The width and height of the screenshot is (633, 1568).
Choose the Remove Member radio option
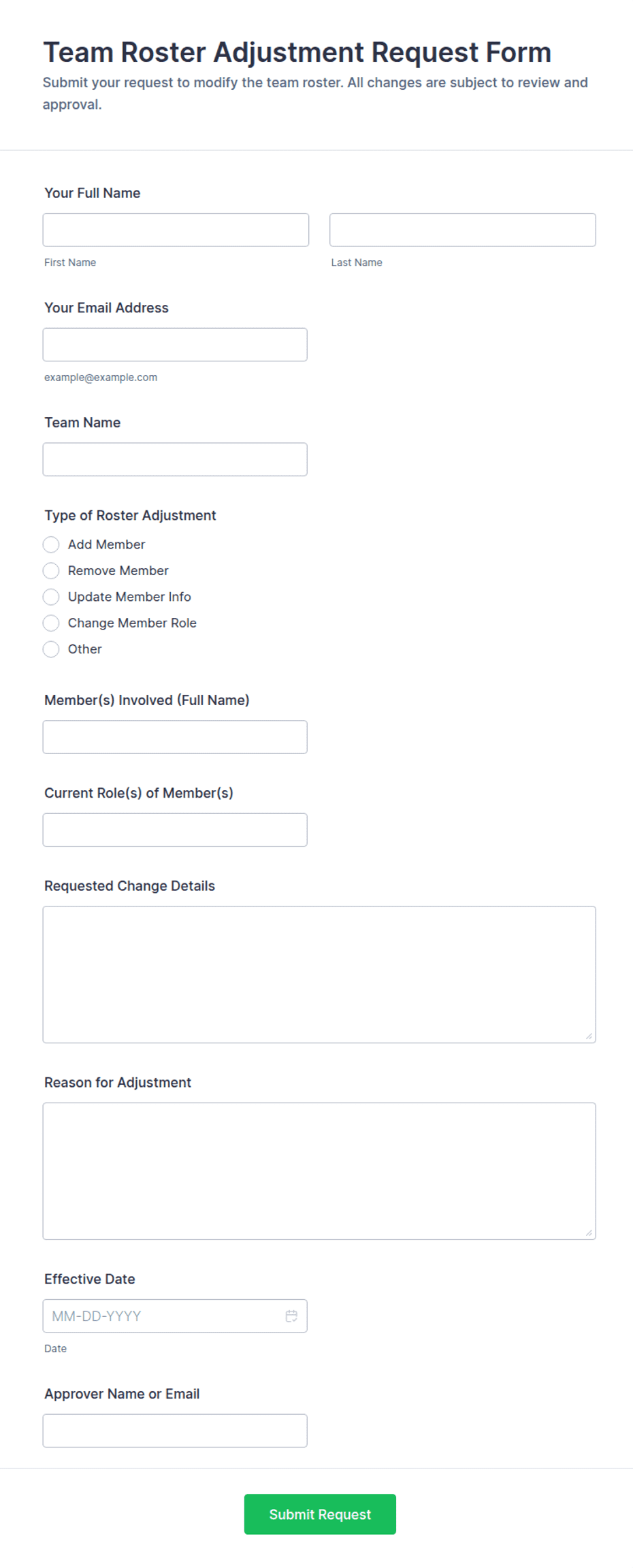point(51,570)
